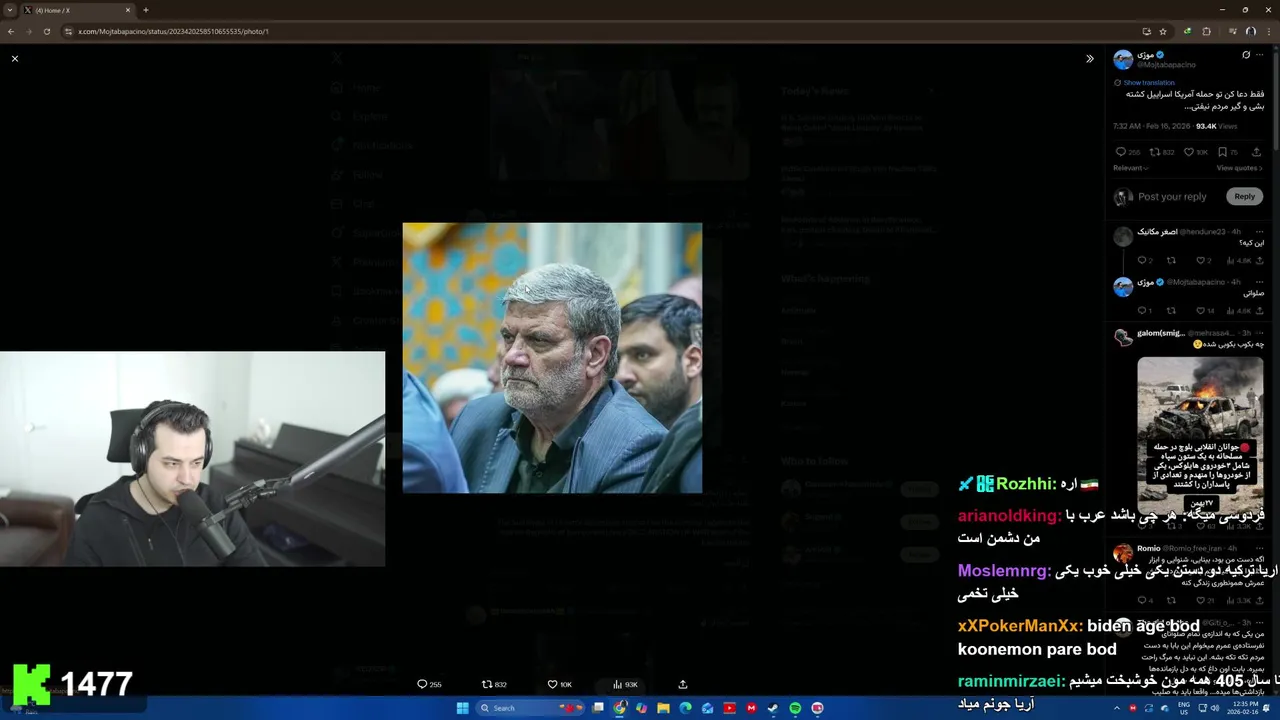Open the Relevant sort dropdown
Viewport: 1280px width, 720px height.
point(1130,168)
